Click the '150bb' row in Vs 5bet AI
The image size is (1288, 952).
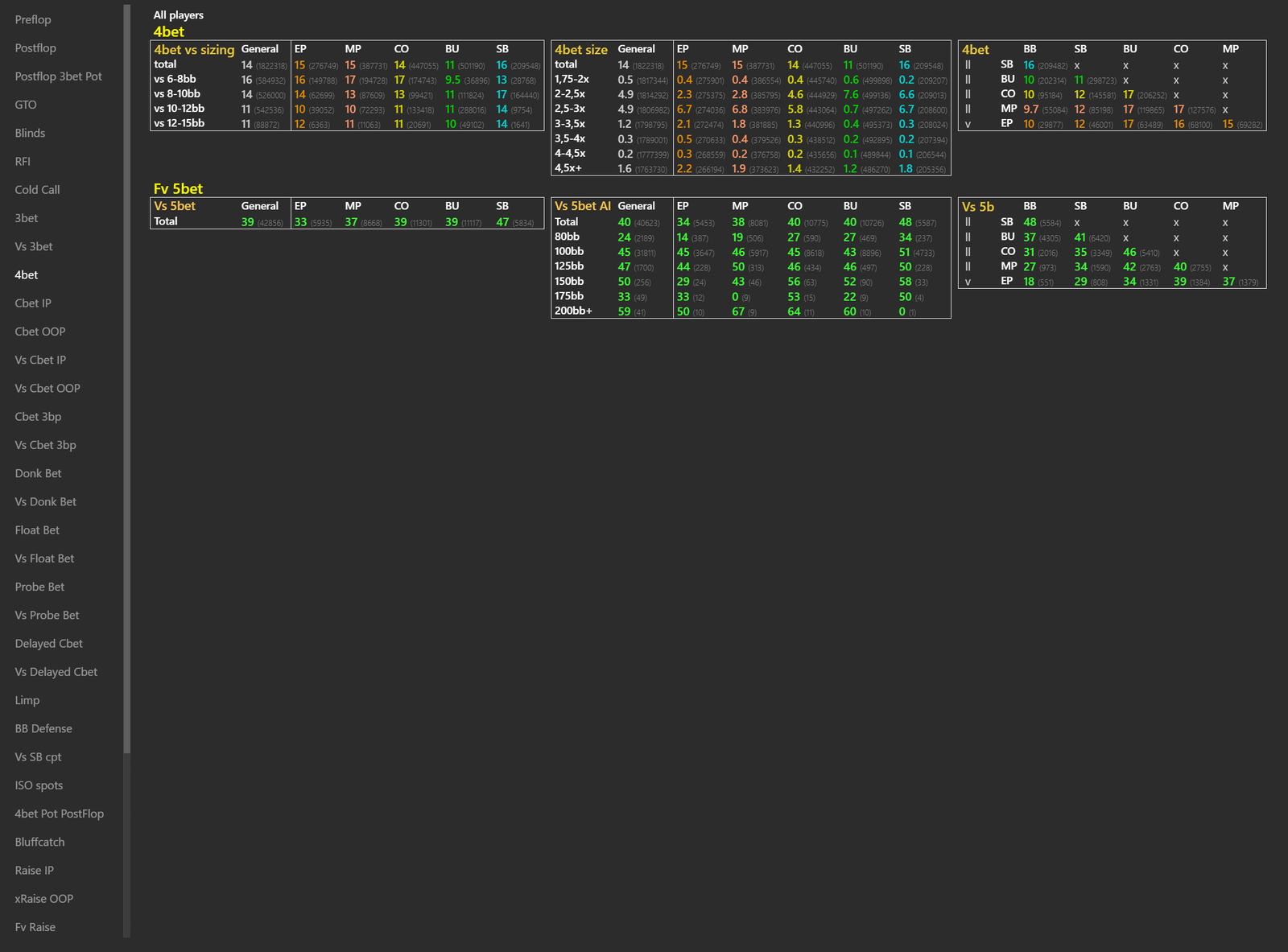tap(569, 281)
